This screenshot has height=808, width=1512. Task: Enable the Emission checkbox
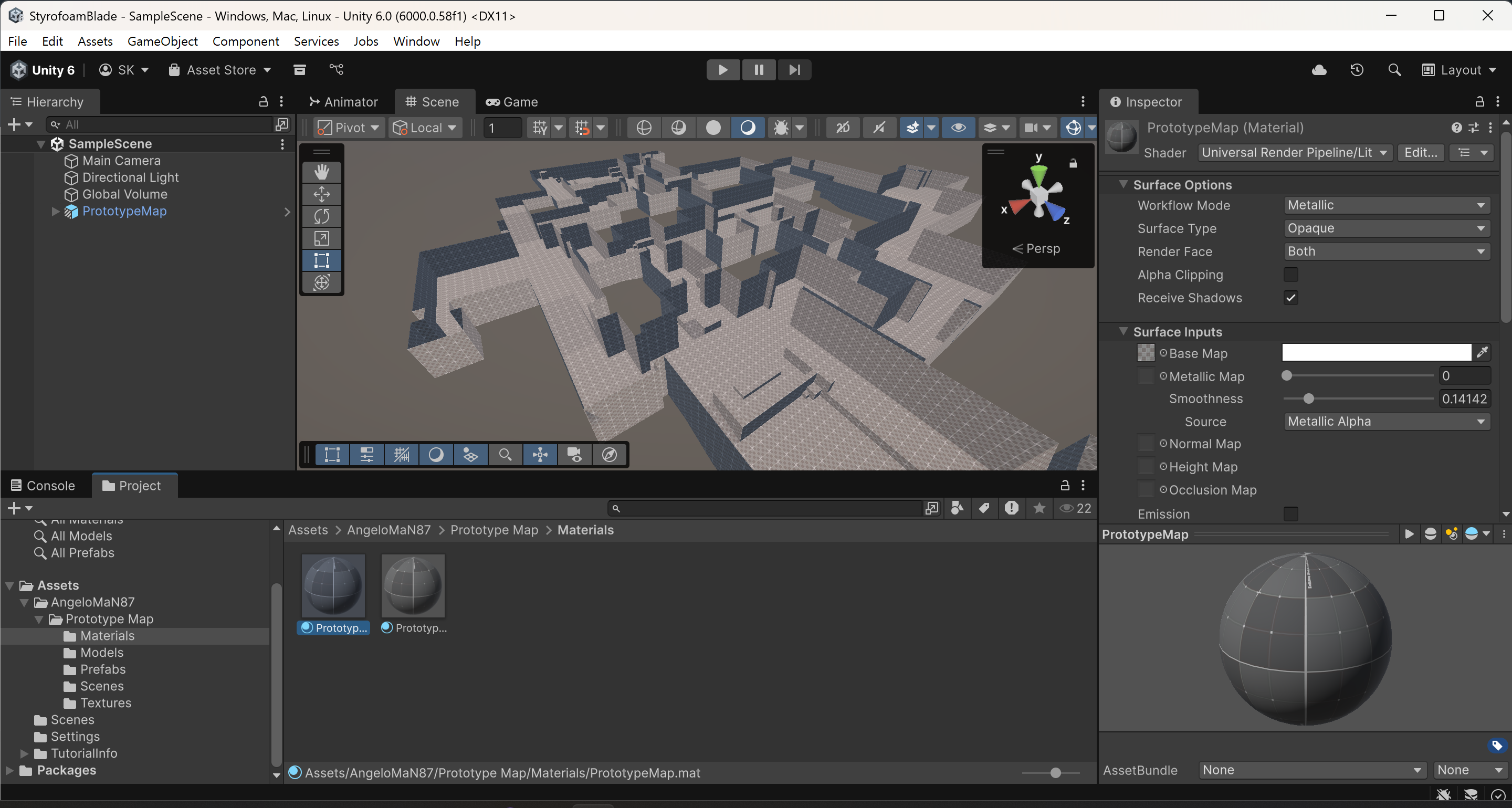point(1290,514)
